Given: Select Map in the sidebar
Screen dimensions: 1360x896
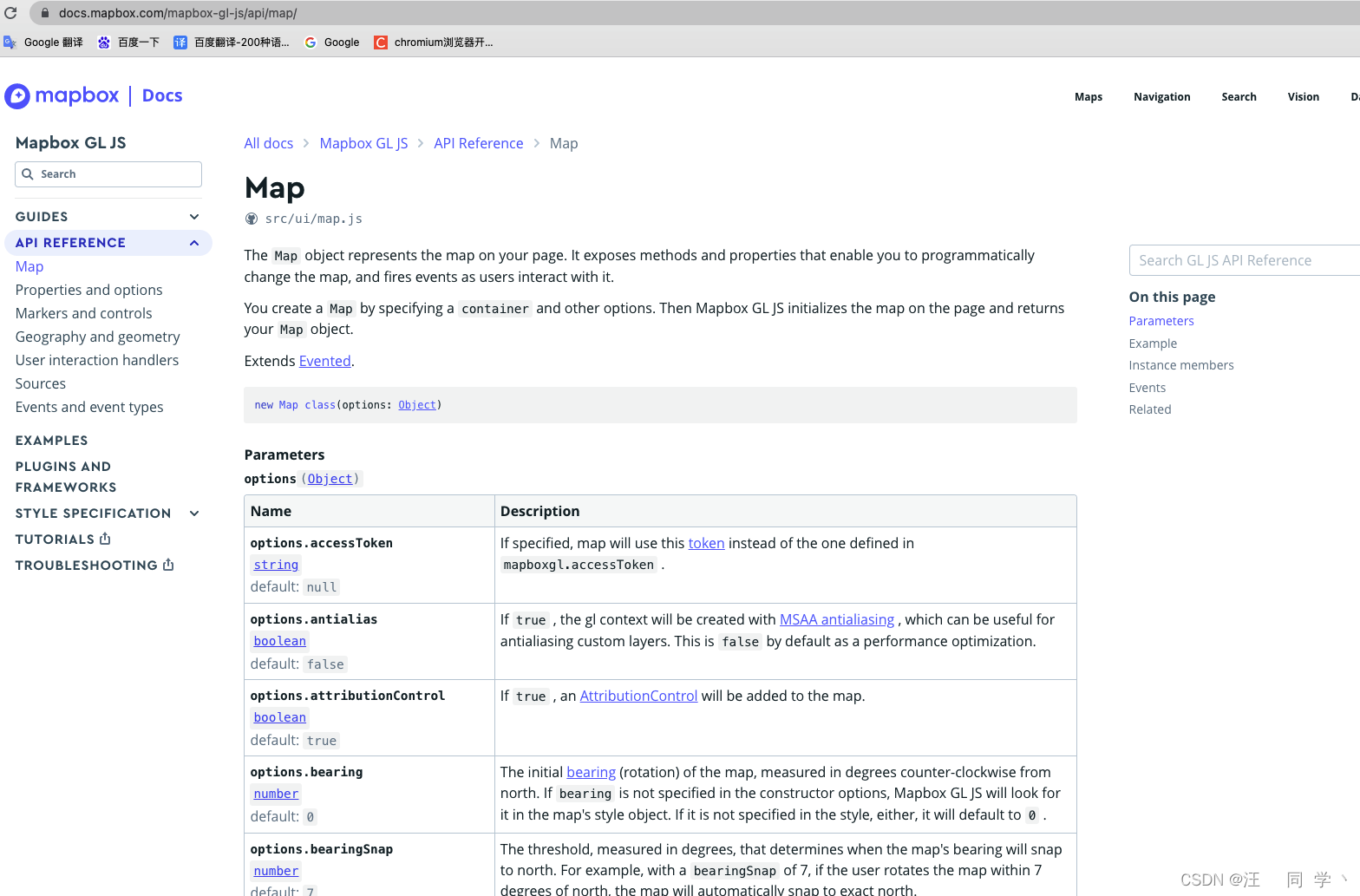Looking at the screenshot, I should (x=29, y=266).
